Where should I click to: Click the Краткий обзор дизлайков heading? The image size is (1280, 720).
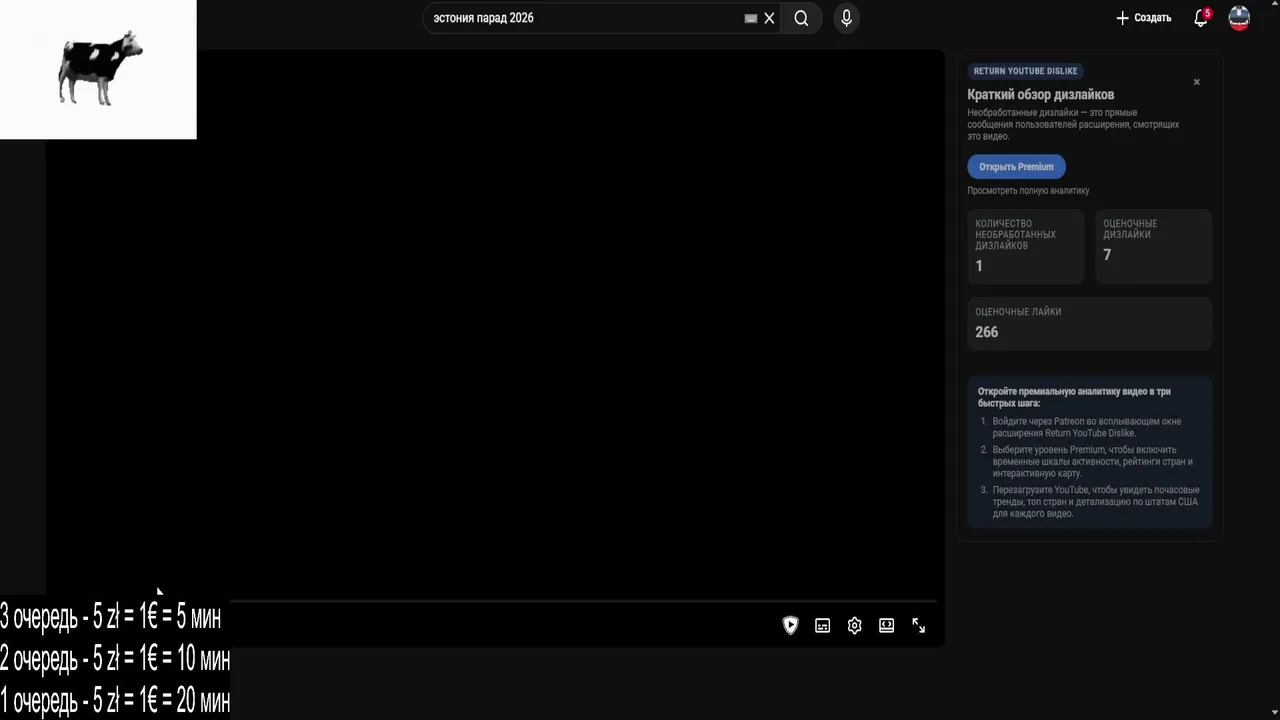point(1040,94)
